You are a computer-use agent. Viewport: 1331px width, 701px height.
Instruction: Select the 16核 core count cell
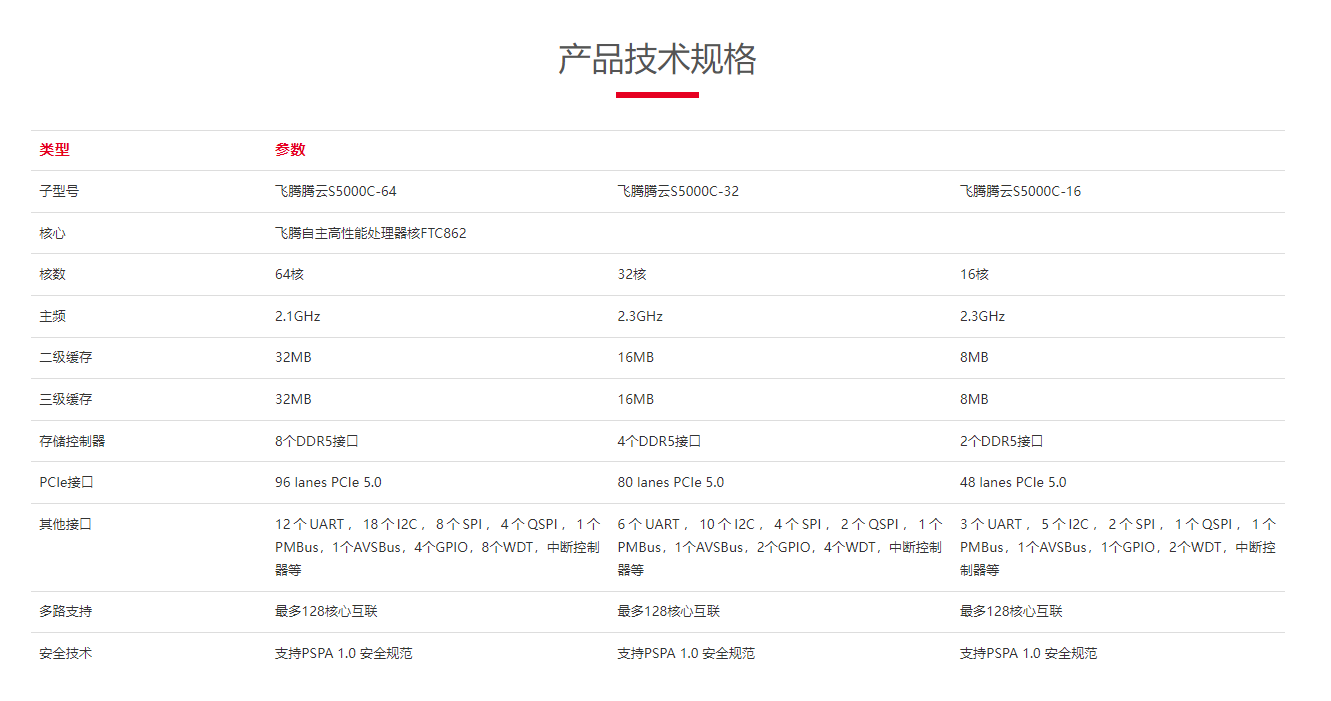[974, 274]
